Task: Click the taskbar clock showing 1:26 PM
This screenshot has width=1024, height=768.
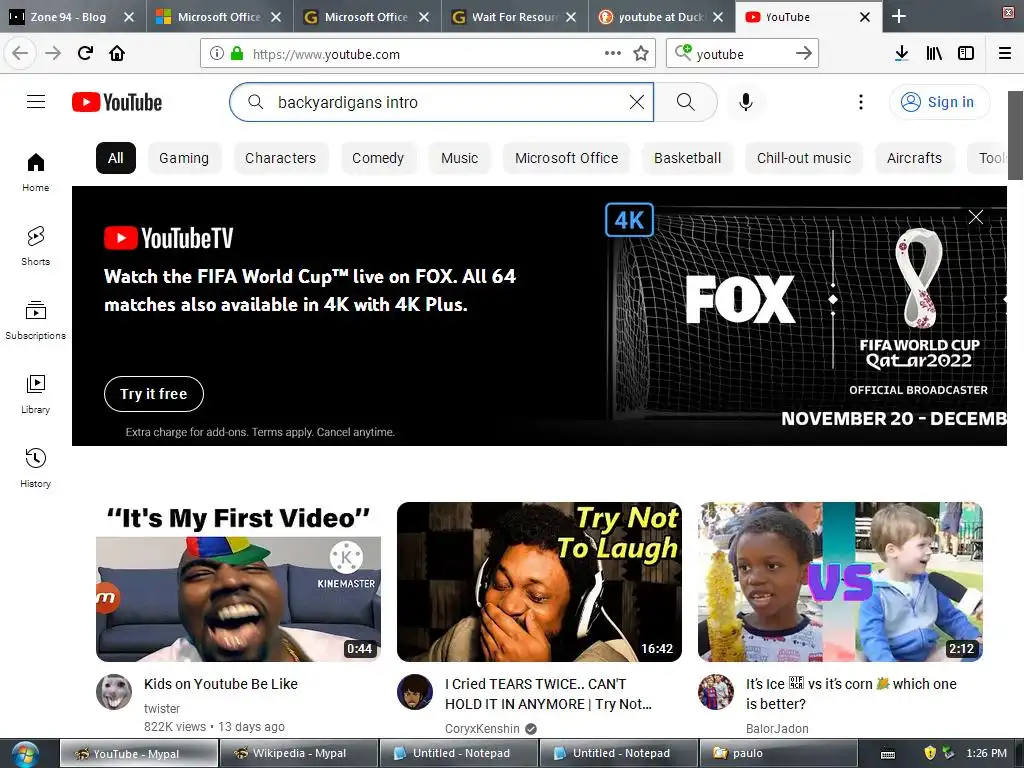Action: (986, 753)
